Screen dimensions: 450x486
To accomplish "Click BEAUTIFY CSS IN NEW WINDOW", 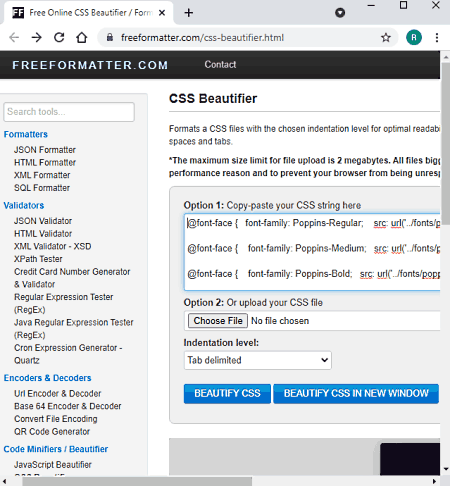I will click(x=356, y=393).
